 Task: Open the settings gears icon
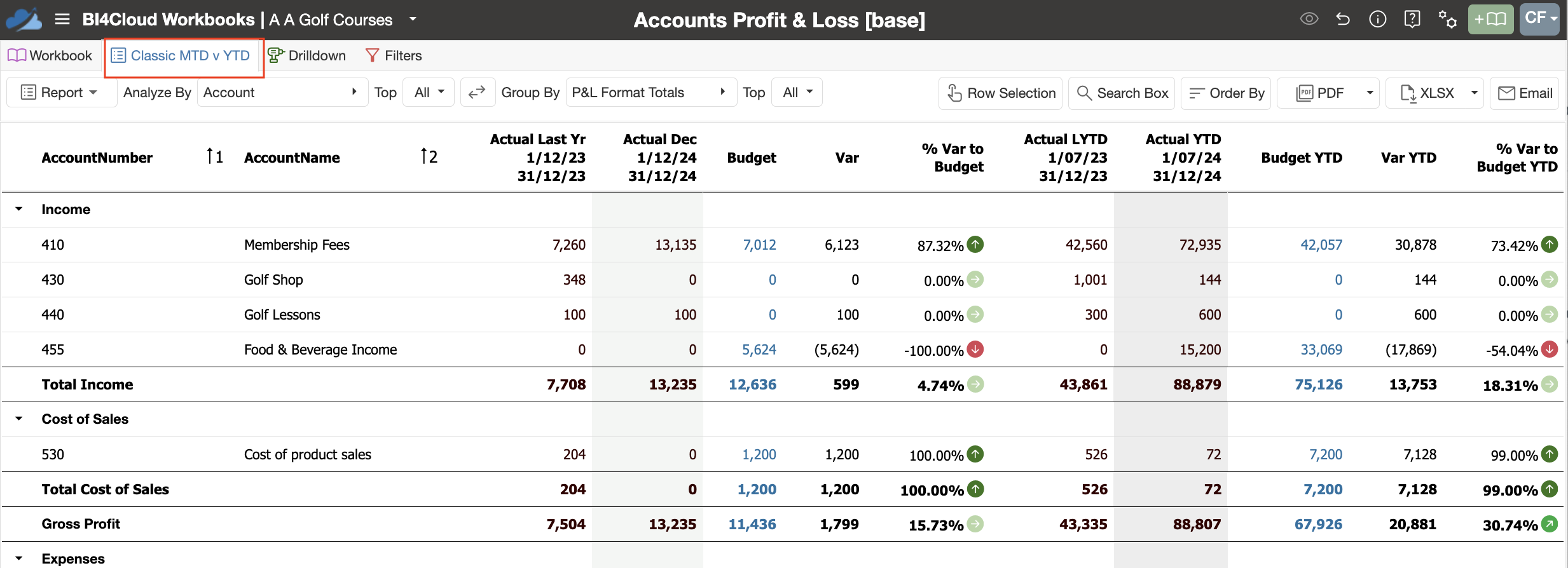tap(1447, 19)
